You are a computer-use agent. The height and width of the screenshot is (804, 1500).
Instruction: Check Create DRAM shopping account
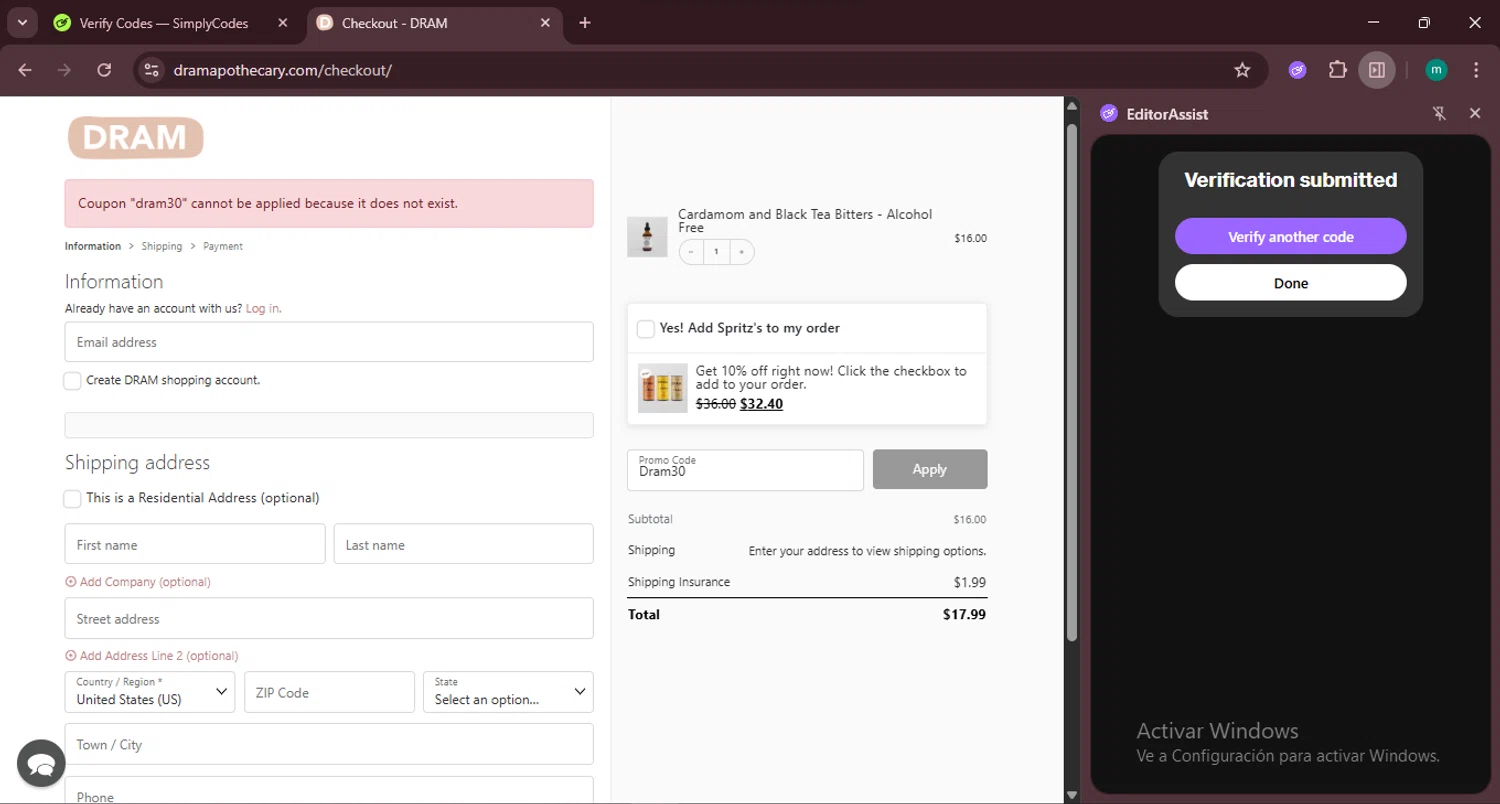(72, 381)
